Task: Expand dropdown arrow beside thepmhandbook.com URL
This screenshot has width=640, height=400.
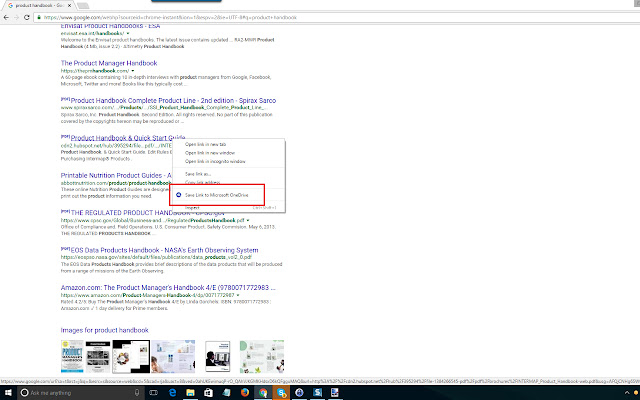Action: (x=133, y=71)
